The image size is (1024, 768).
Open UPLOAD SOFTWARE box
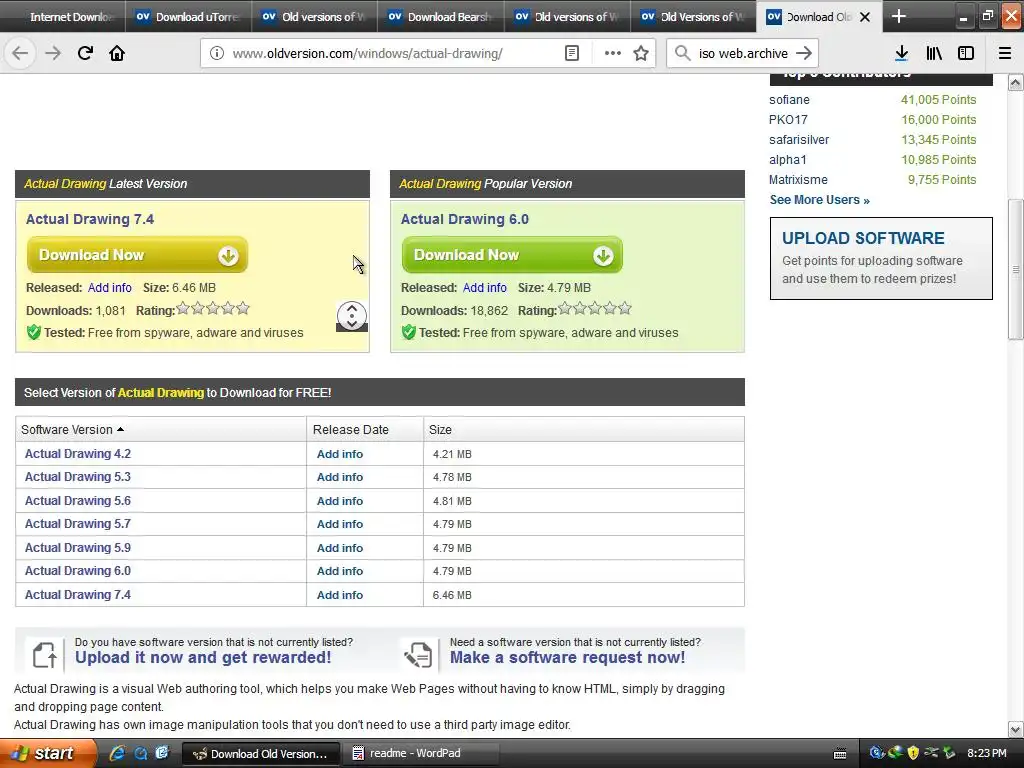tap(881, 259)
